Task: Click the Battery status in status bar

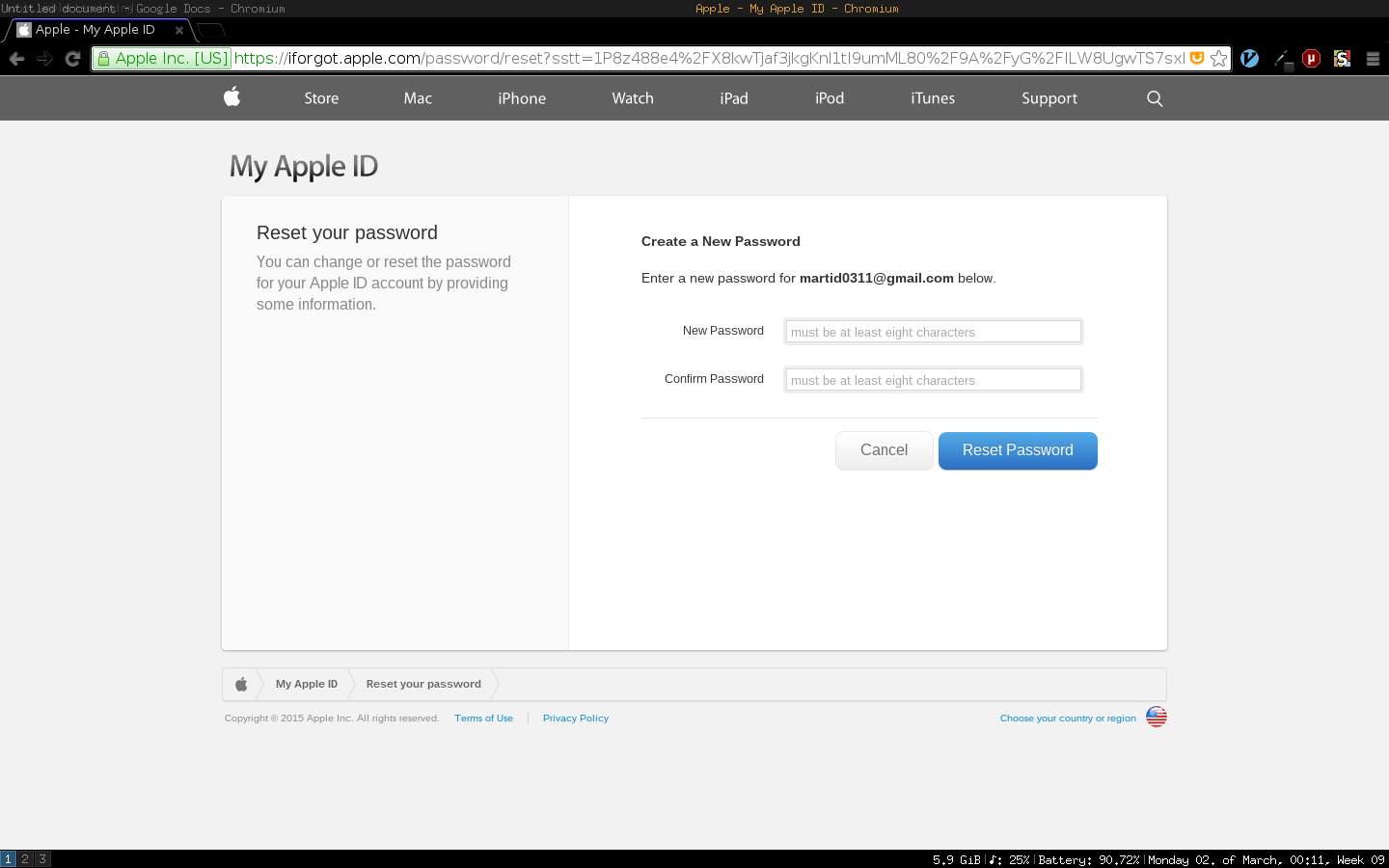Action: pos(1089,859)
